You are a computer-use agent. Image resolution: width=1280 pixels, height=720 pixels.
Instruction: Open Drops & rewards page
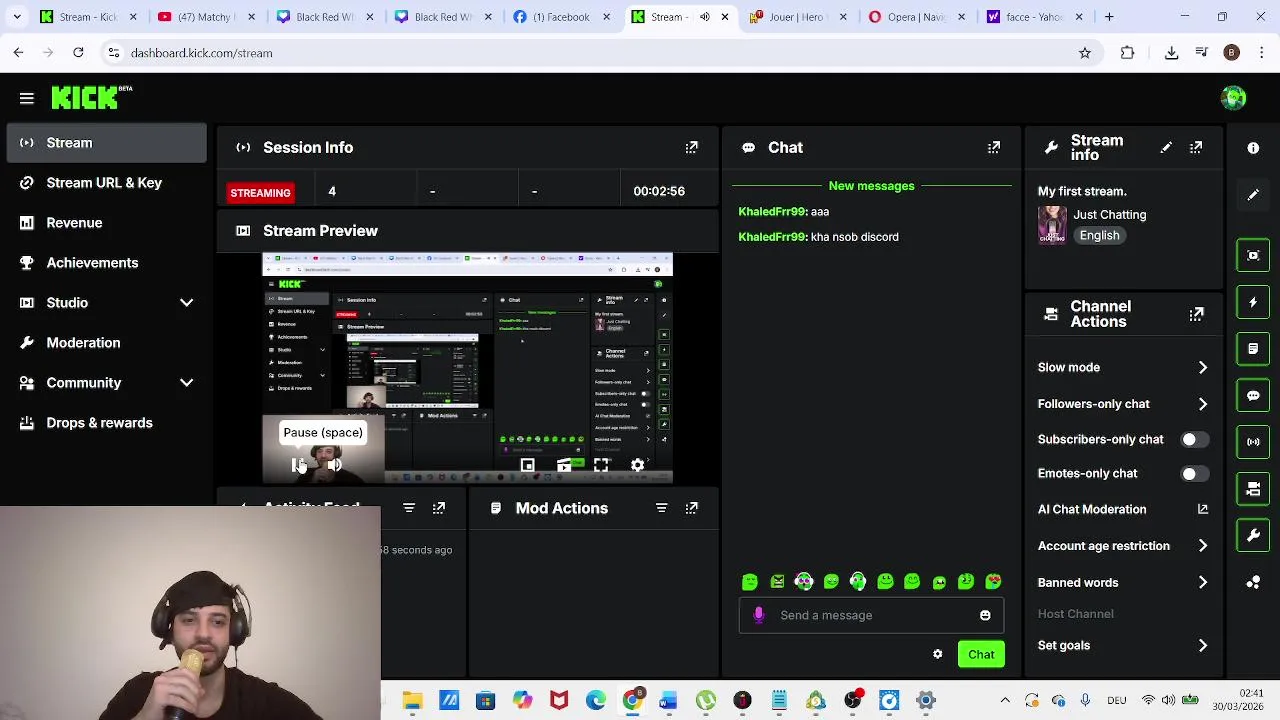coord(106,423)
